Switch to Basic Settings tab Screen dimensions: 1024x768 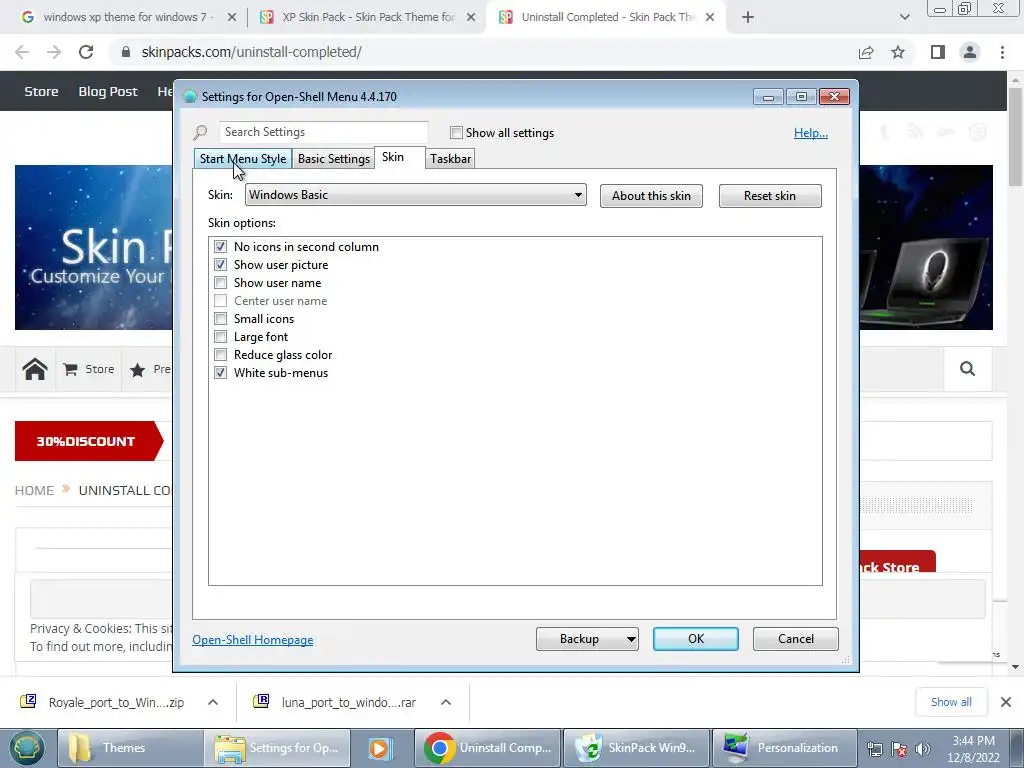tap(334, 159)
